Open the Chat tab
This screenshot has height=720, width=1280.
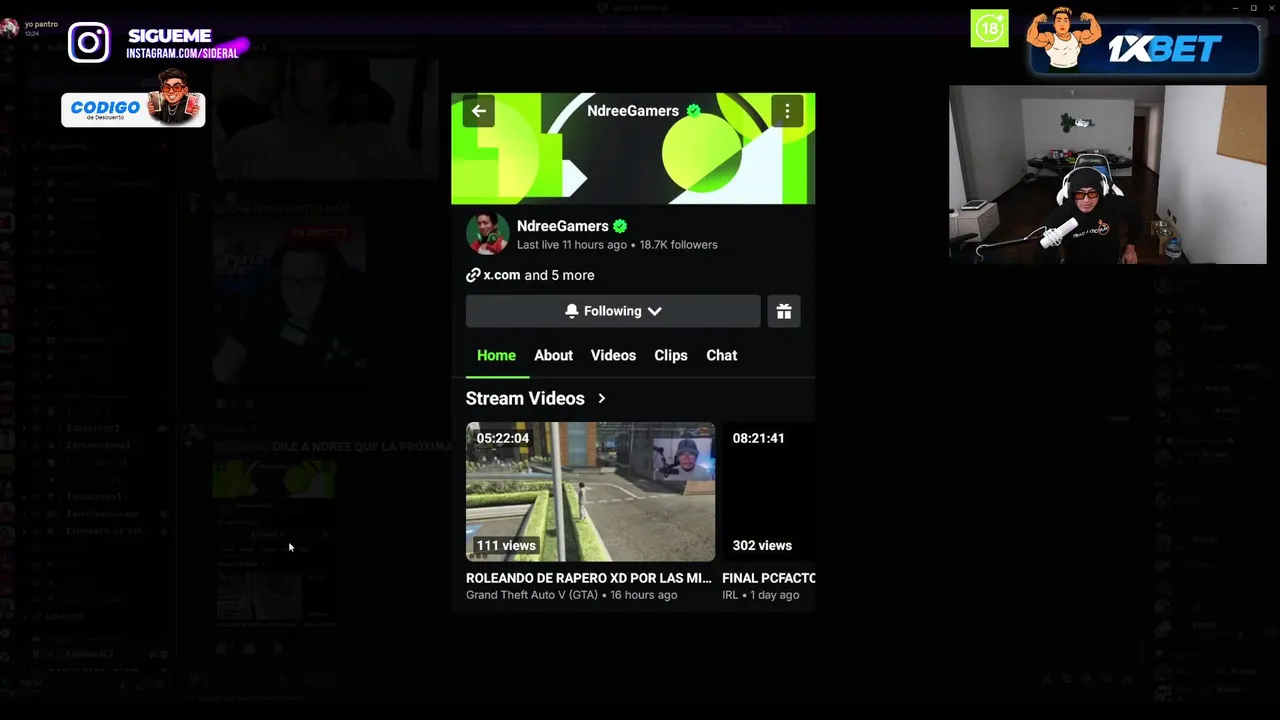pyautogui.click(x=722, y=356)
